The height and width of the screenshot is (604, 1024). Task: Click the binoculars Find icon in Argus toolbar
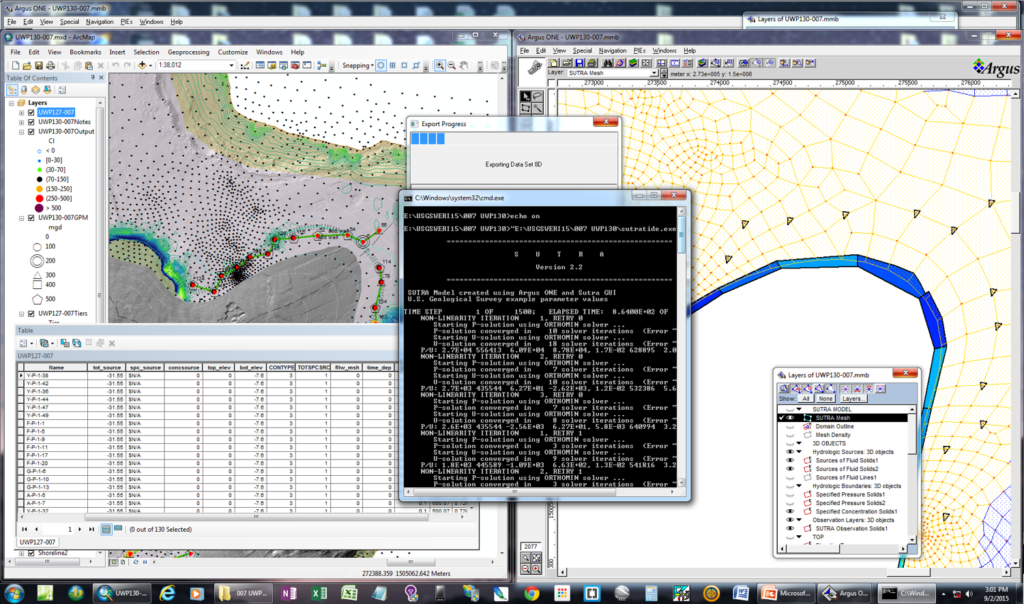click(x=607, y=63)
